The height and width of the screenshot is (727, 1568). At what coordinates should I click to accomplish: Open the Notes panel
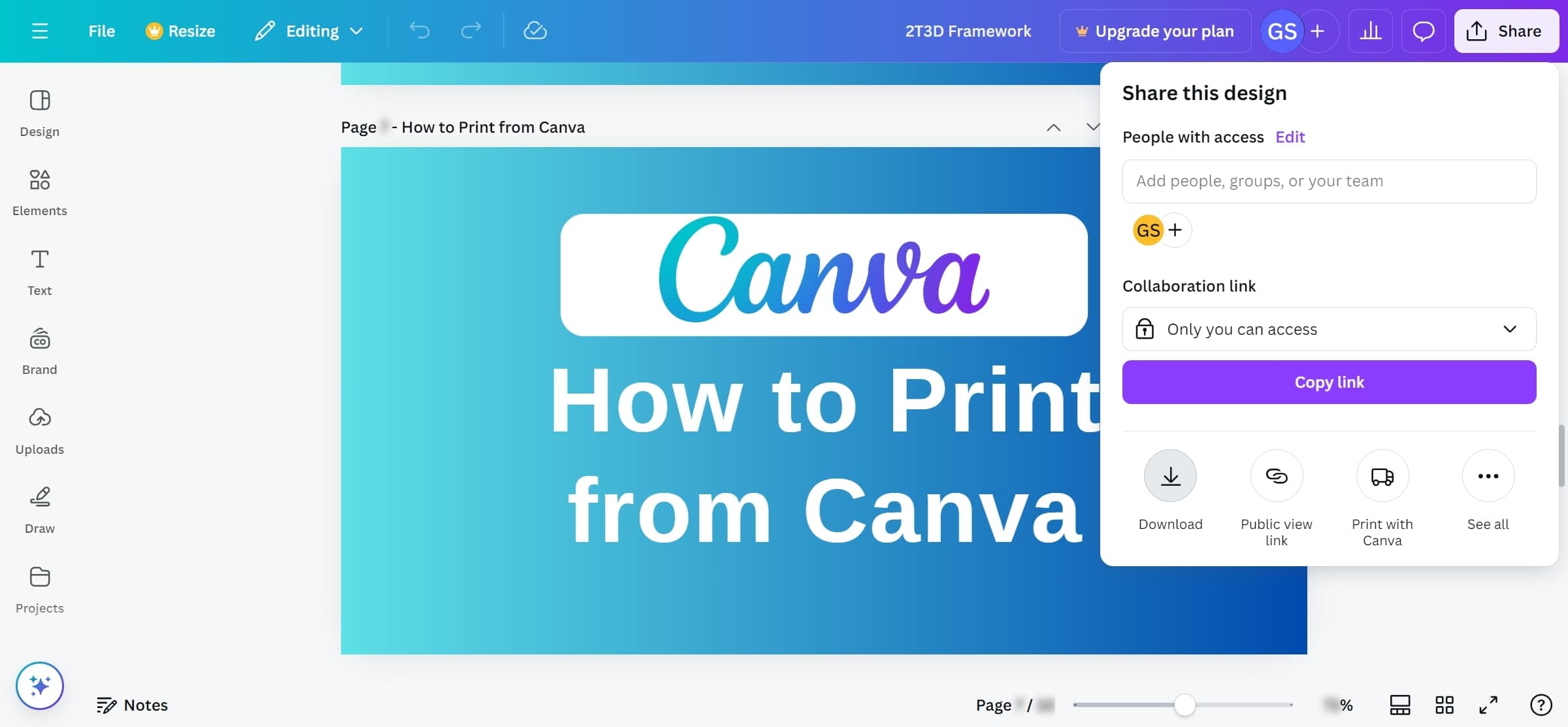[132, 705]
